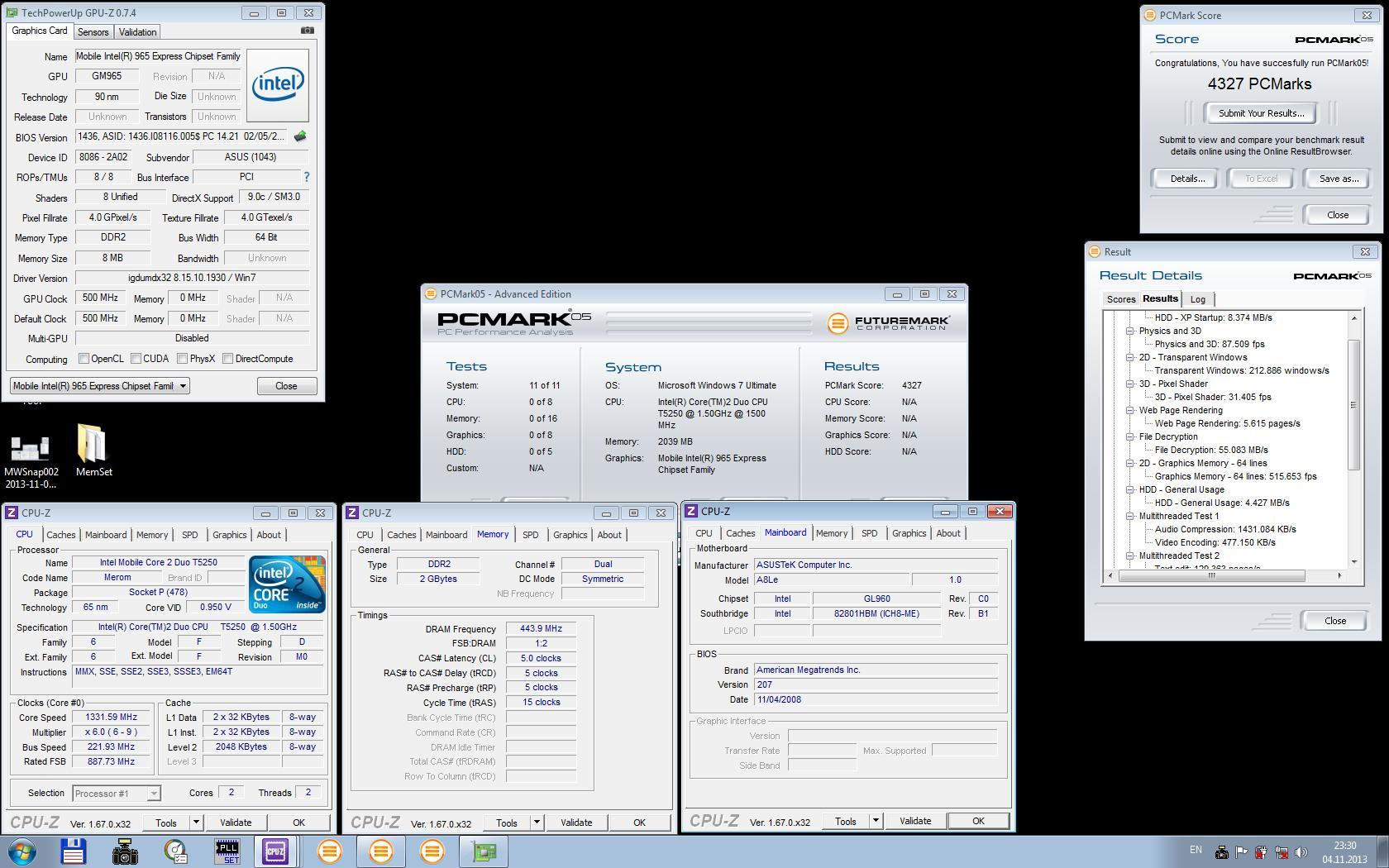Screen dimensions: 1389x868
Task: Toggle the CUDA checkbox
Action: point(136,359)
